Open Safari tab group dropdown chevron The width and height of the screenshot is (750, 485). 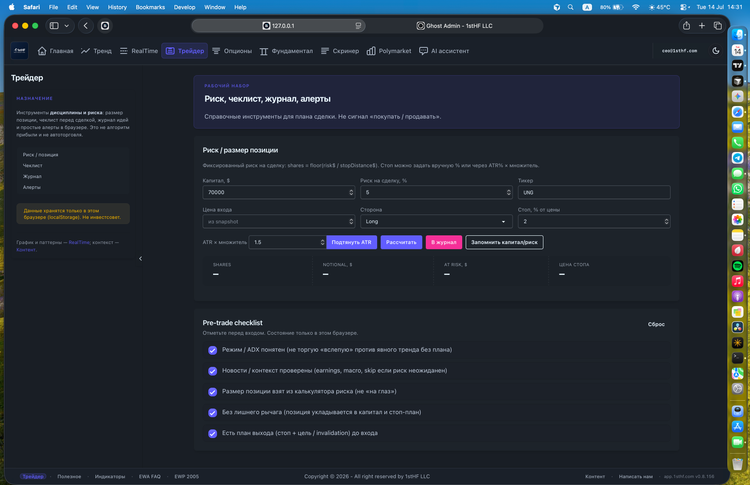click(x=66, y=26)
